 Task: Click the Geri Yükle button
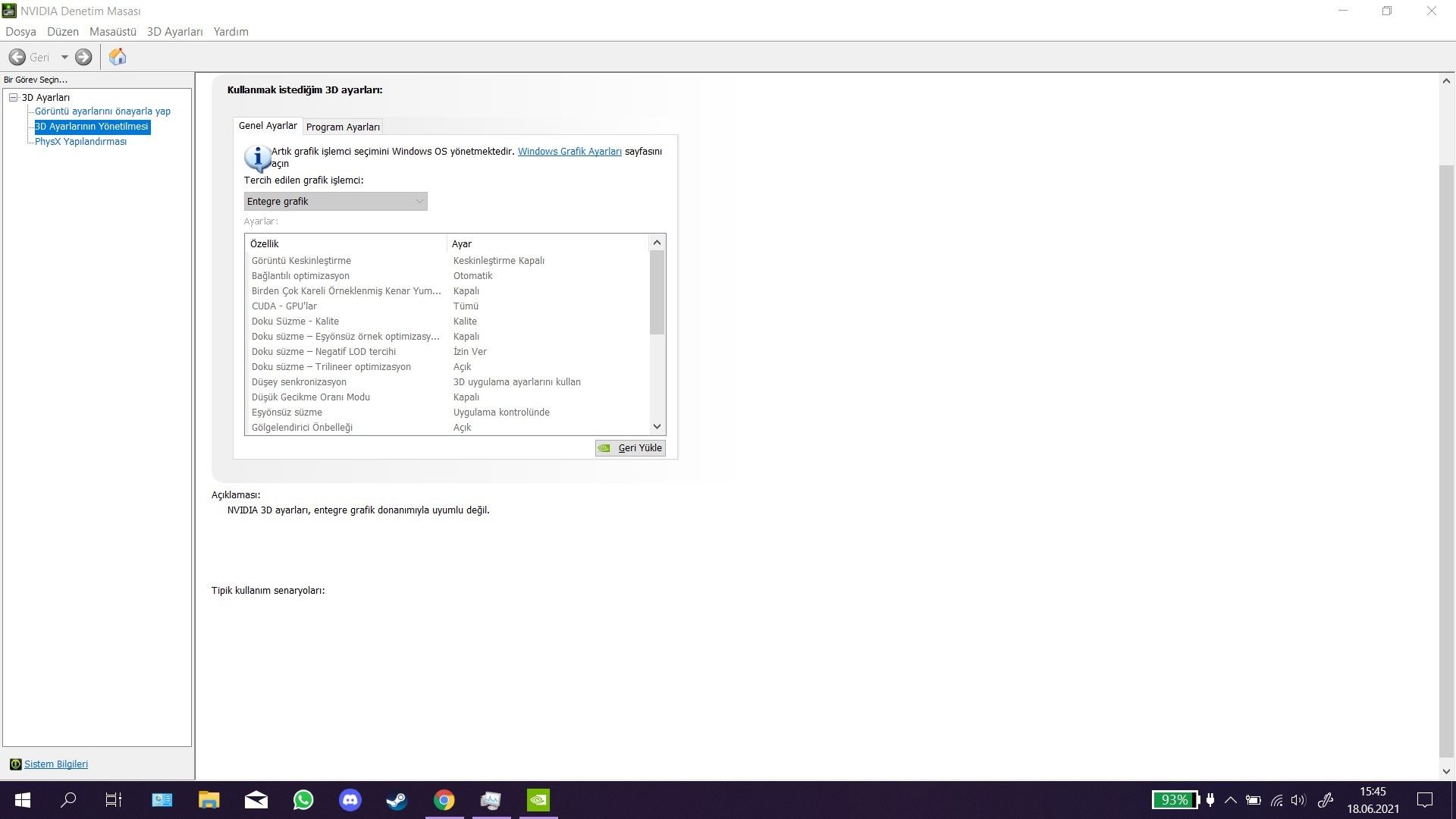click(630, 447)
